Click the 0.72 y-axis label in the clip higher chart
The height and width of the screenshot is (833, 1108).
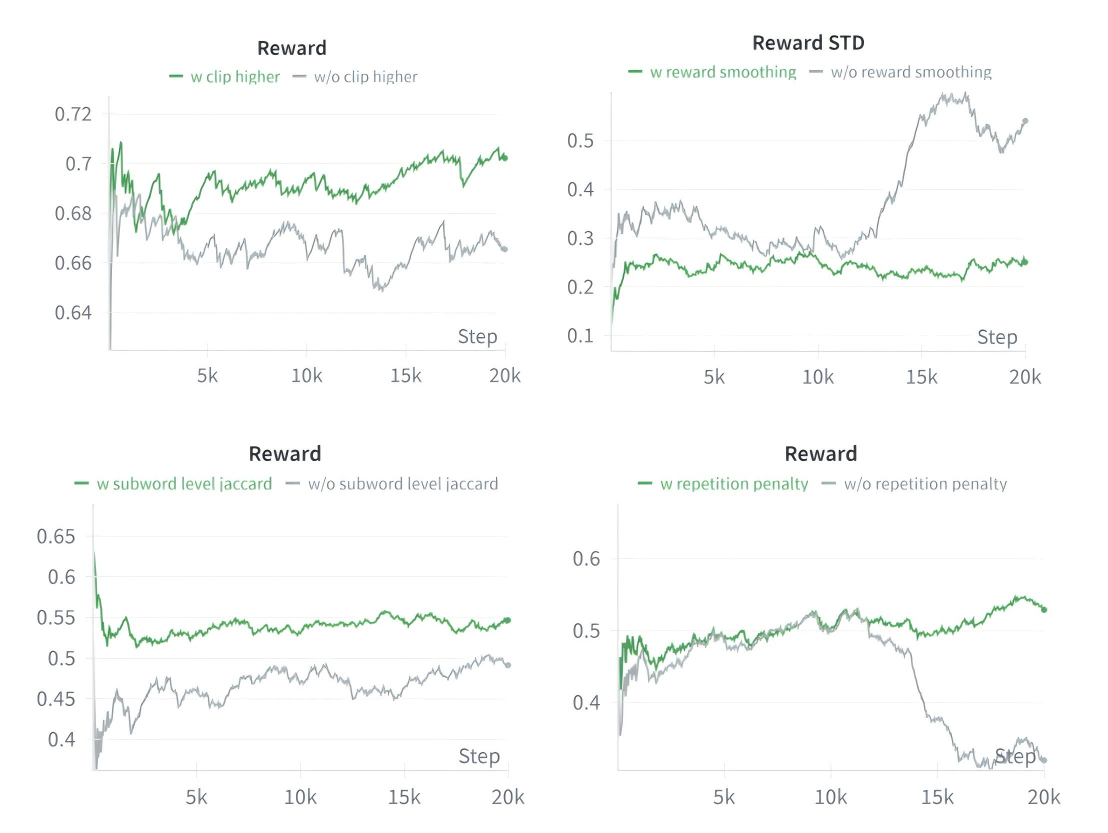[71, 114]
